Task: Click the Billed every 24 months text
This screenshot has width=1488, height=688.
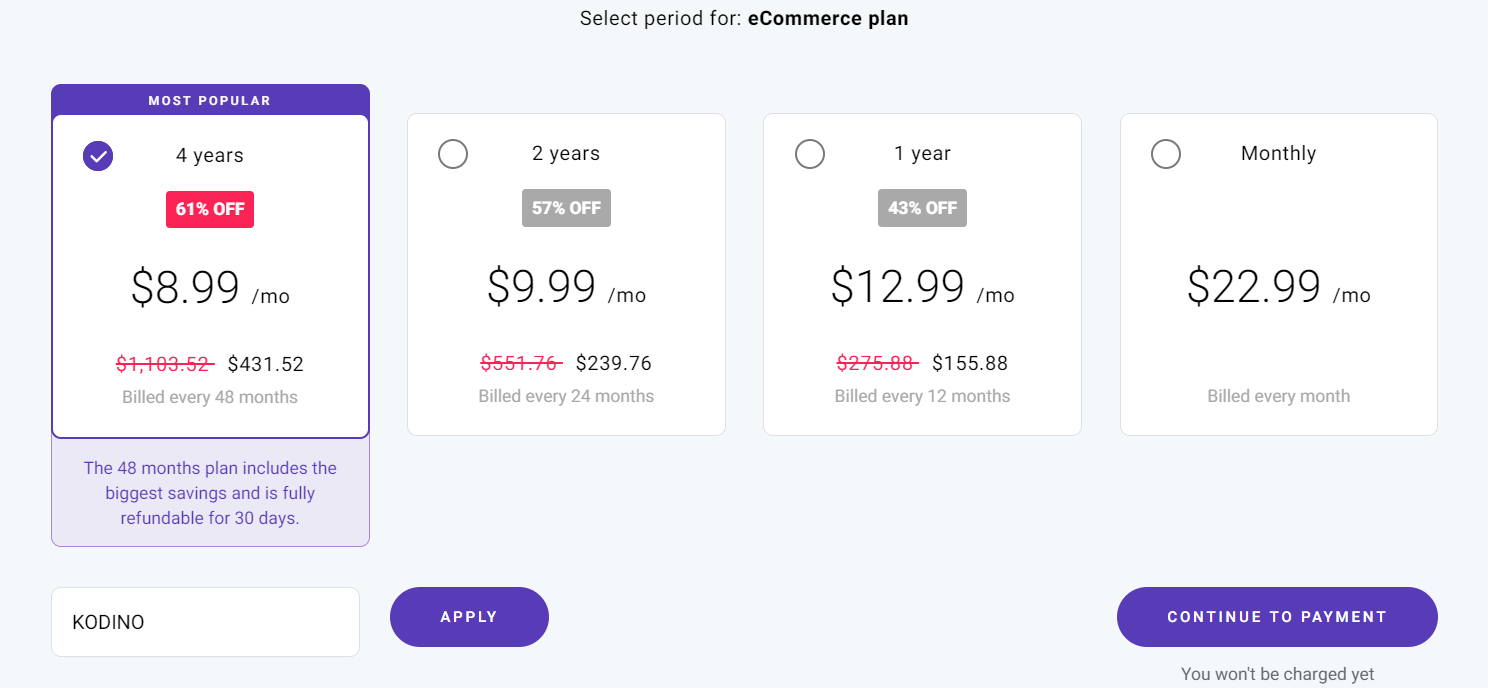Action: tap(566, 396)
